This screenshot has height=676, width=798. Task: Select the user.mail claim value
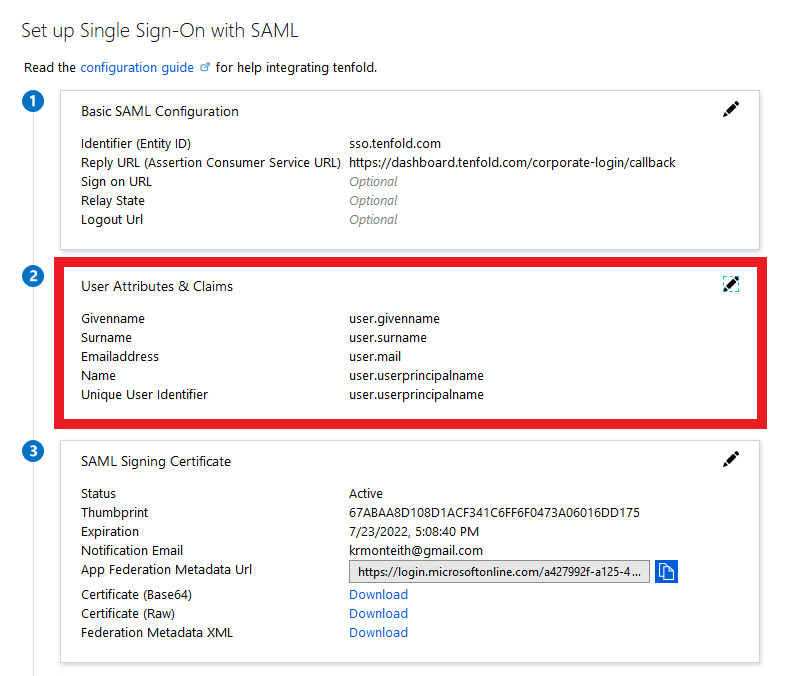pos(375,356)
